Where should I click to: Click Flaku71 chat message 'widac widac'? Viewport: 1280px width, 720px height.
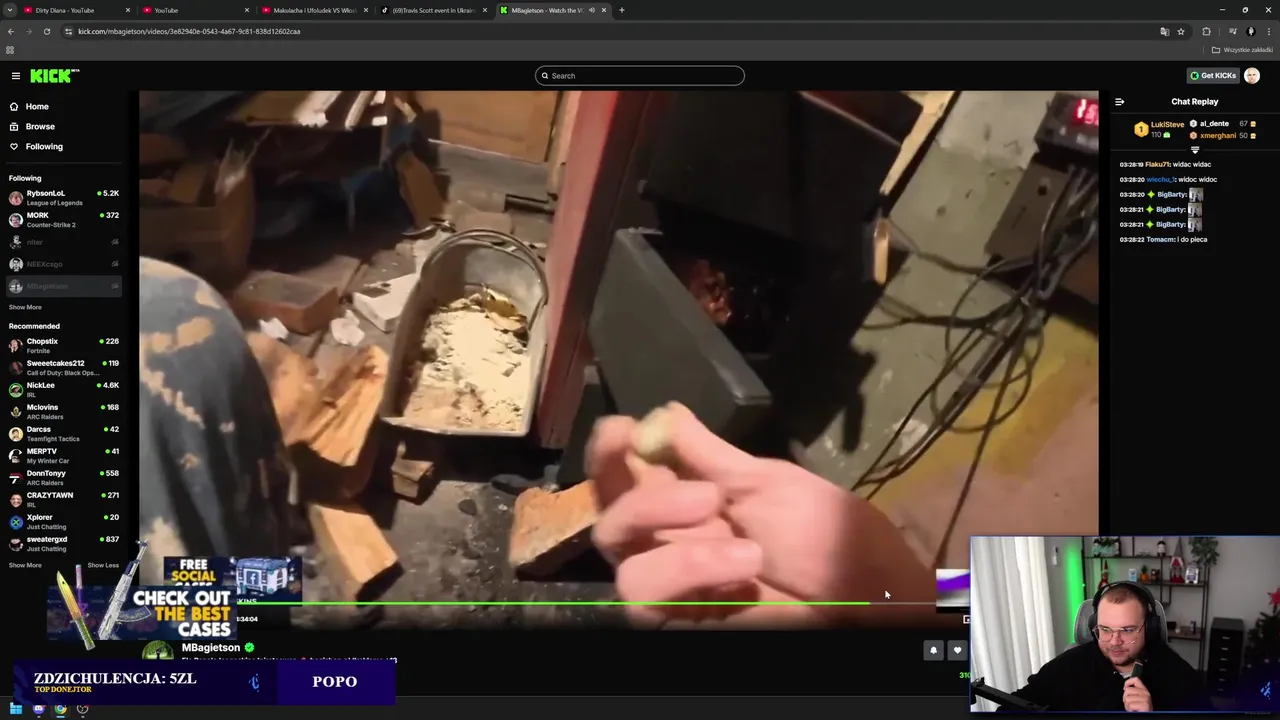pyautogui.click(x=1165, y=164)
